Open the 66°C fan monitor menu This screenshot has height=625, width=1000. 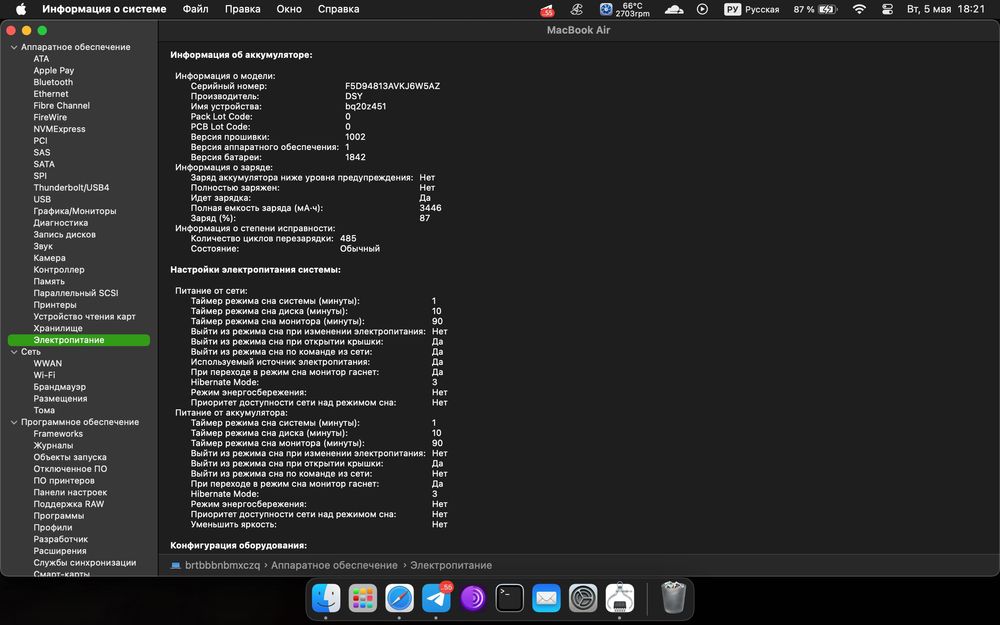pyautogui.click(x=624, y=9)
